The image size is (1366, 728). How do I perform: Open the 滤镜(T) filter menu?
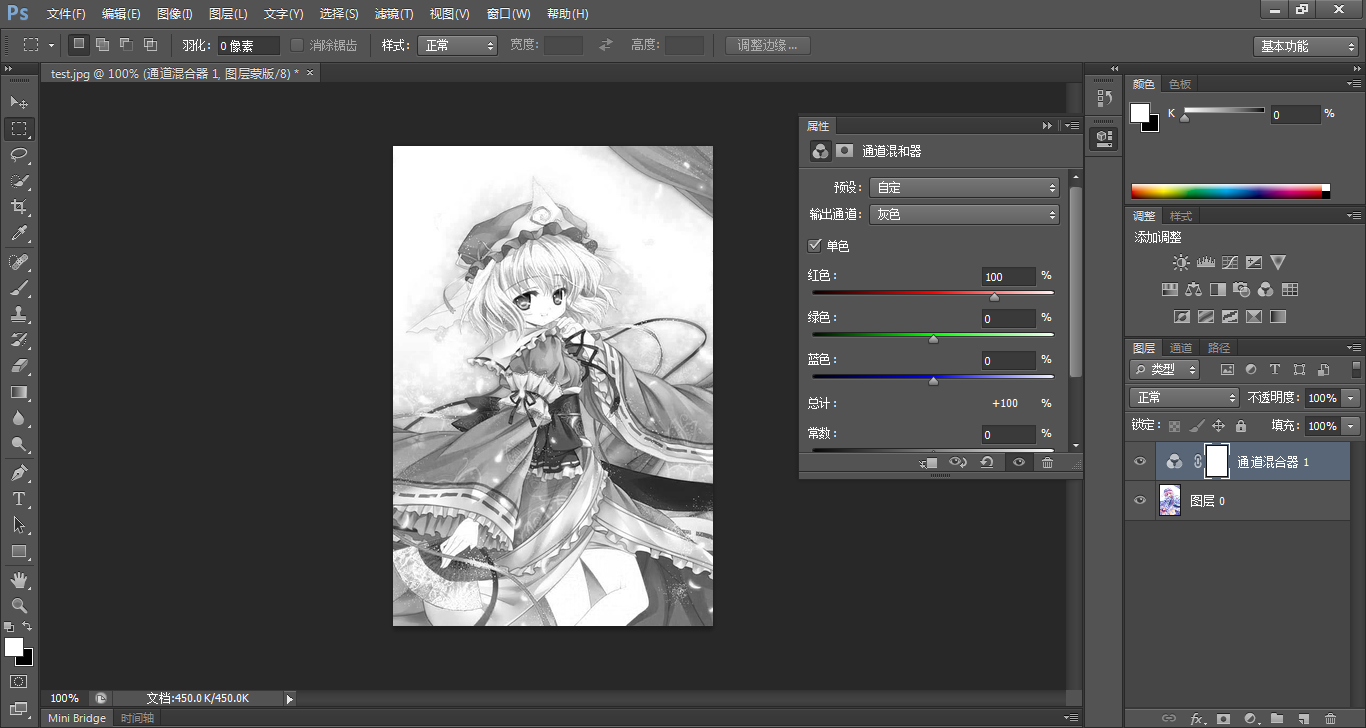tap(393, 14)
